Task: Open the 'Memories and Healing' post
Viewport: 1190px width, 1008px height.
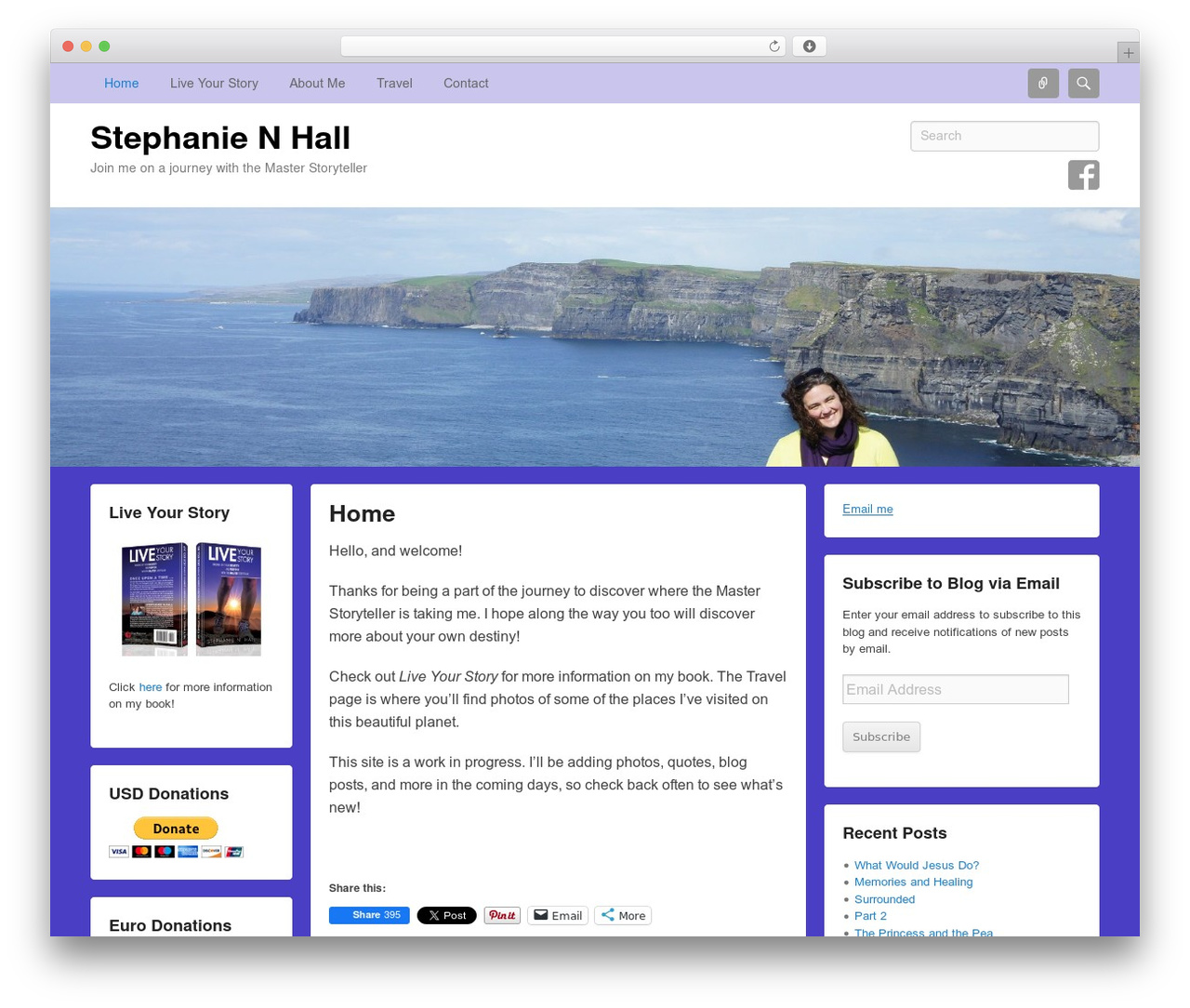Action: click(x=913, y=882)
